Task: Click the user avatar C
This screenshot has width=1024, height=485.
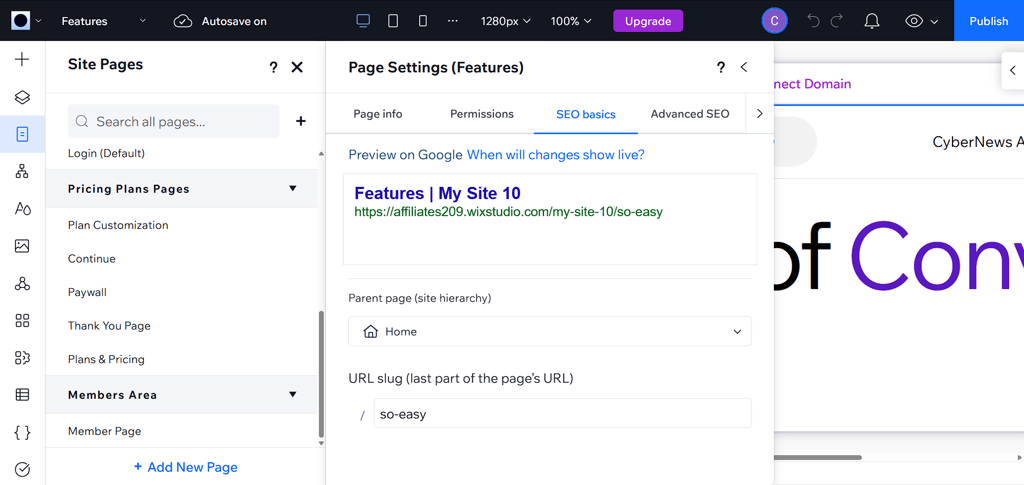Action: [x=775, y=21]
